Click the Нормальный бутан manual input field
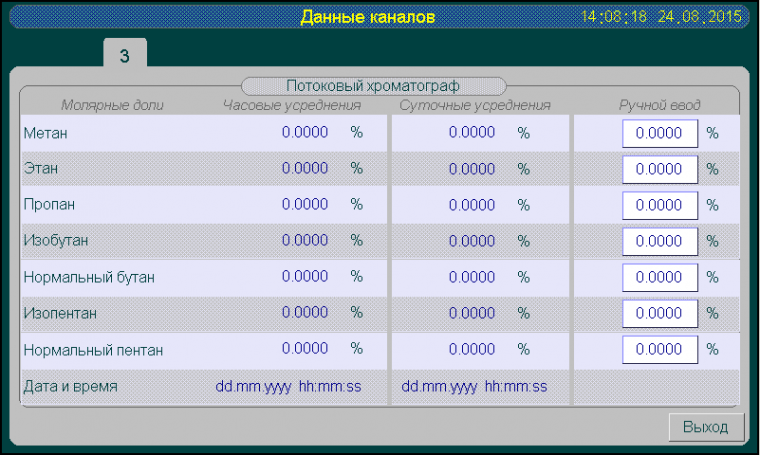760x455 pixels. [659, 277]
